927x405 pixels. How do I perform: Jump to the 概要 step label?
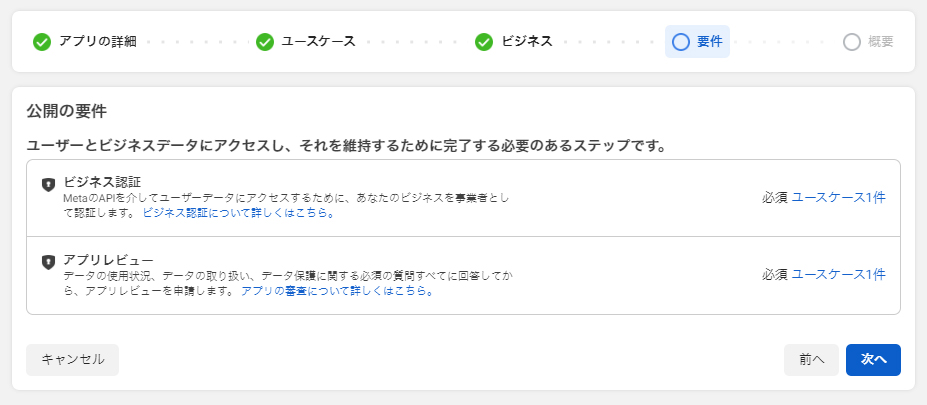pos(880,42)
